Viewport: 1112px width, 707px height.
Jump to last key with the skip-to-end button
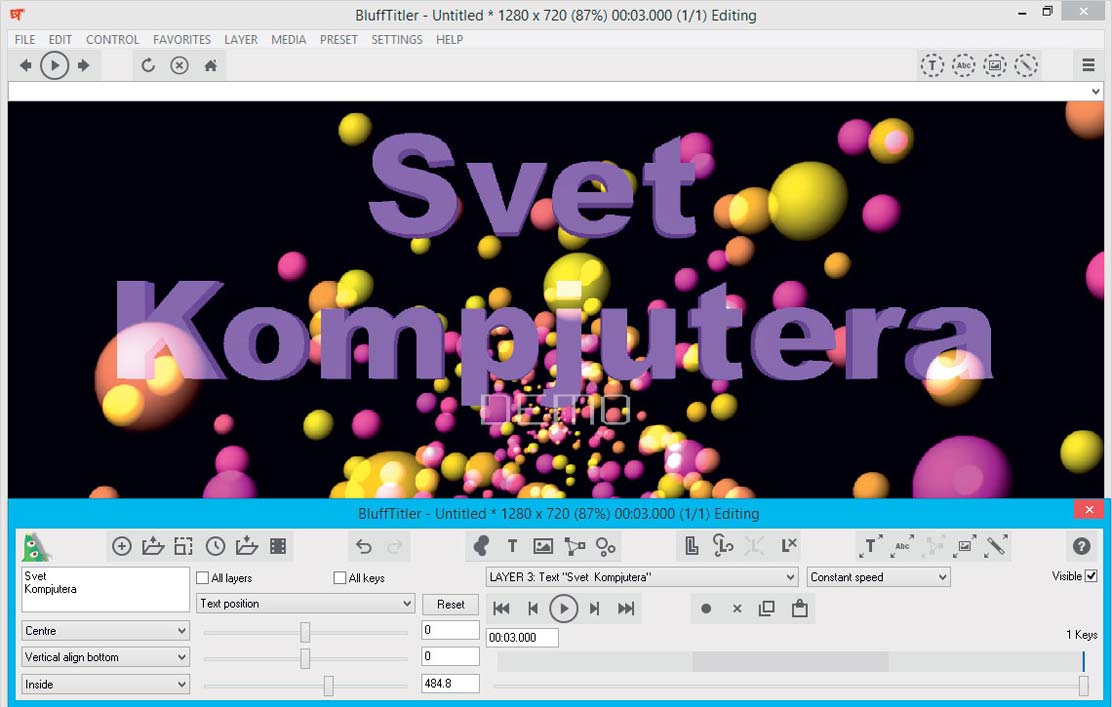pyautogui.click(x=626, y=608)
